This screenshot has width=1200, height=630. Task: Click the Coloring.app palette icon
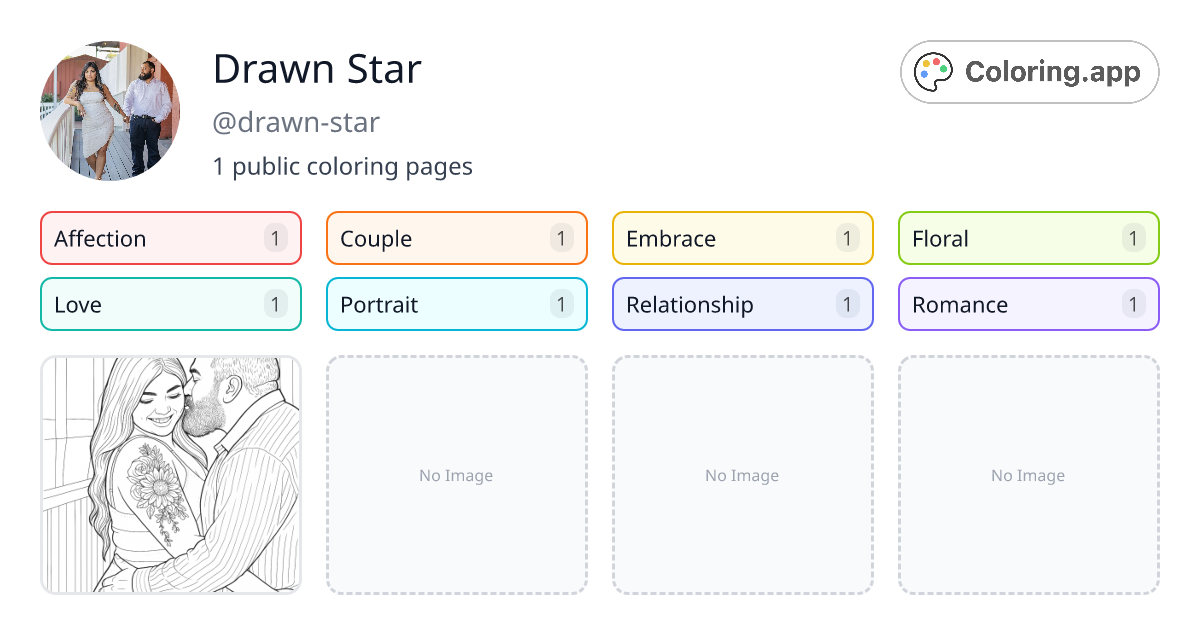pos(935,72)
